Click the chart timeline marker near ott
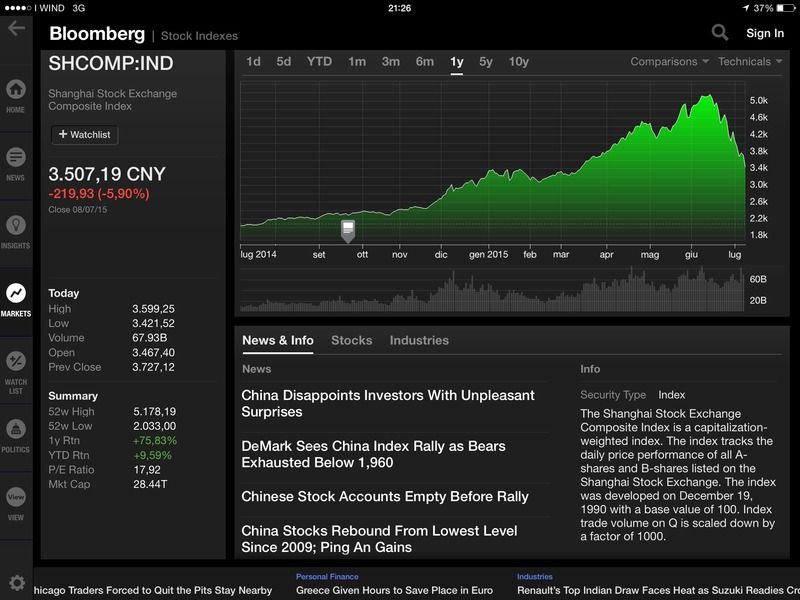This screenshot has height=600, width=800. (348, 232)
